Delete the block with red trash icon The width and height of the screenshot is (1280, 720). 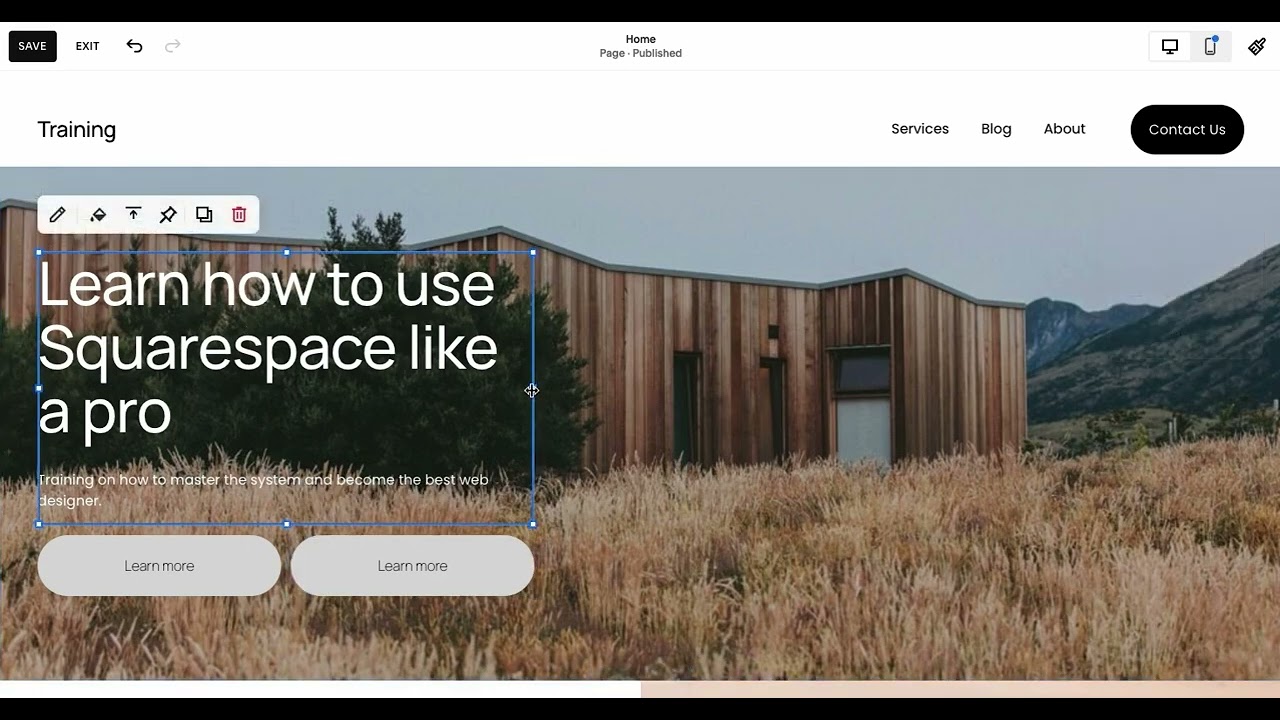[x=239, y=215]
